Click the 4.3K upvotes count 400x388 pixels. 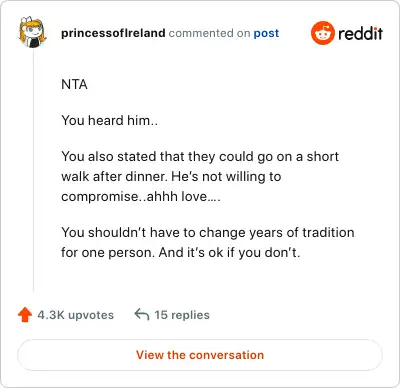(x=75, y=315)
